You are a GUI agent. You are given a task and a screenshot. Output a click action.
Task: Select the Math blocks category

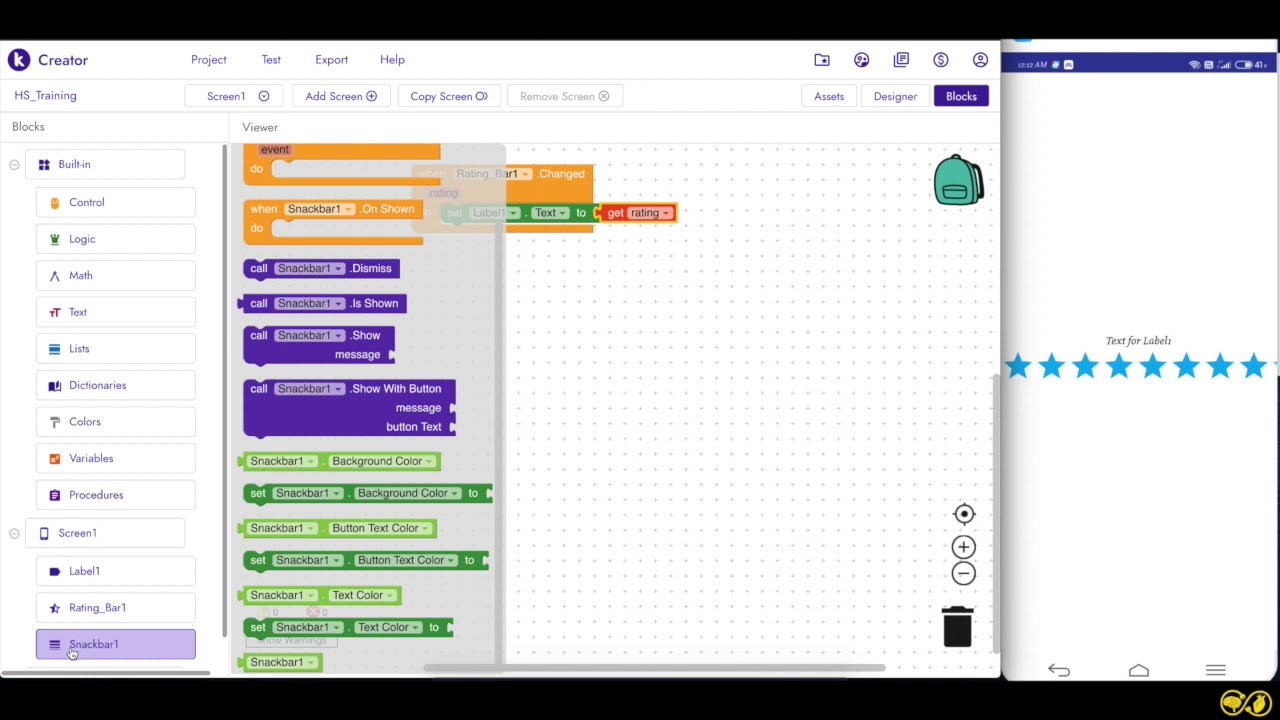tap(116, 275)
